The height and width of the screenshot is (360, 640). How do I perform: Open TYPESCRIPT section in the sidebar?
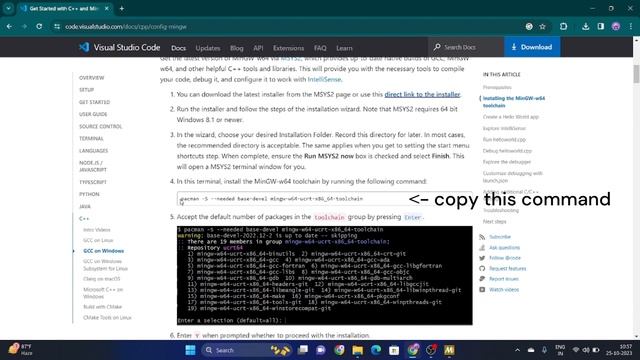93,182
